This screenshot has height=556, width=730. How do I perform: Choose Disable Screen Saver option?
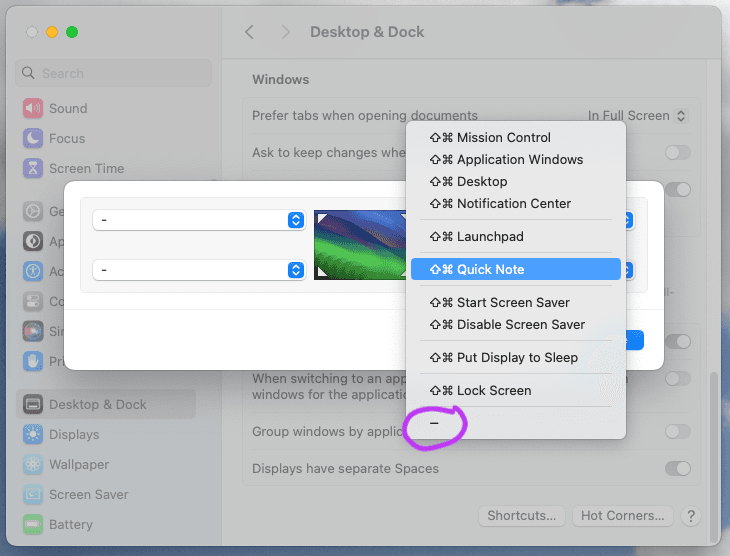(x=516, y=325)
